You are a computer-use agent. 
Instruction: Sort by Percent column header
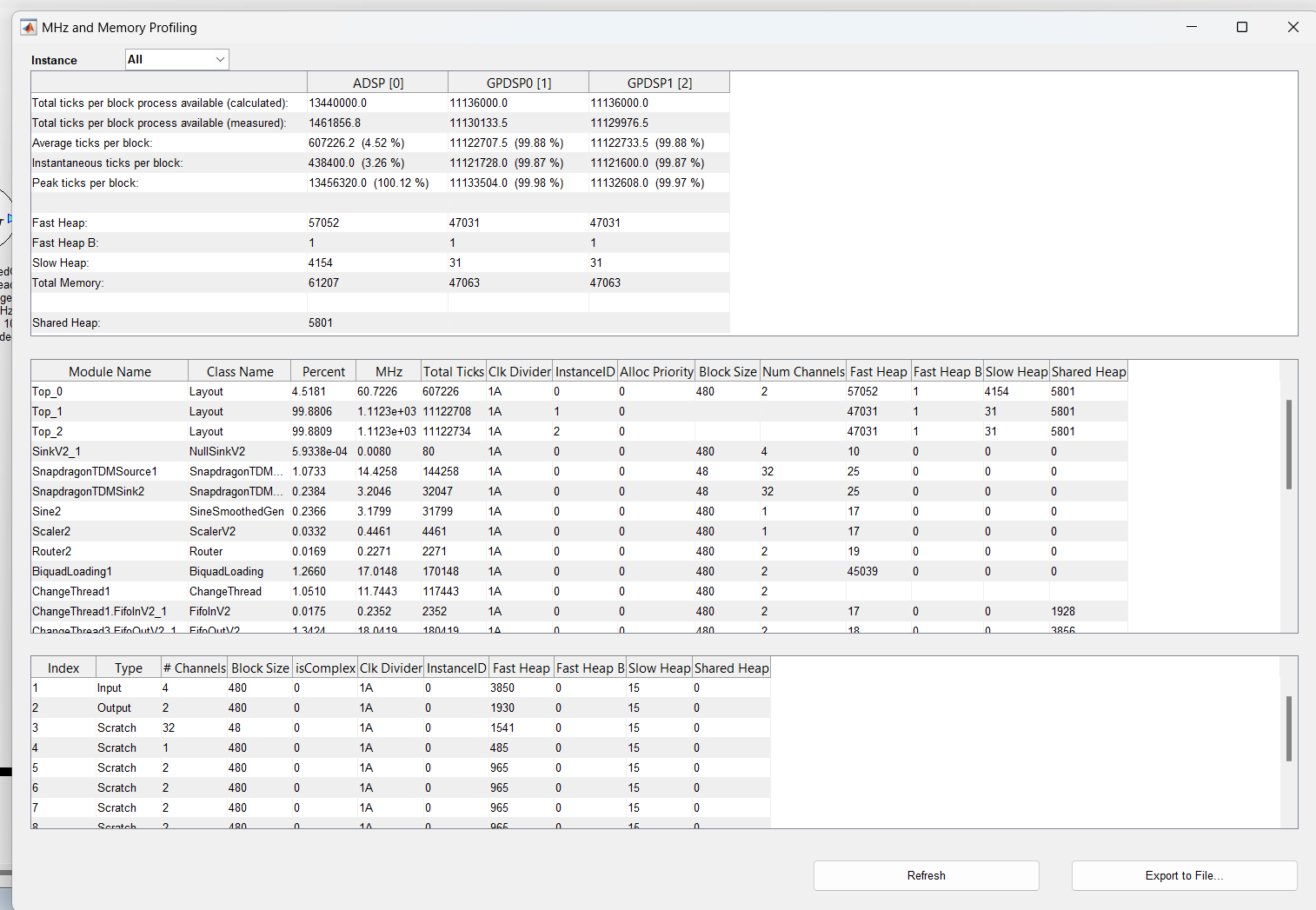pyautogui.click(x=323, y=371)
